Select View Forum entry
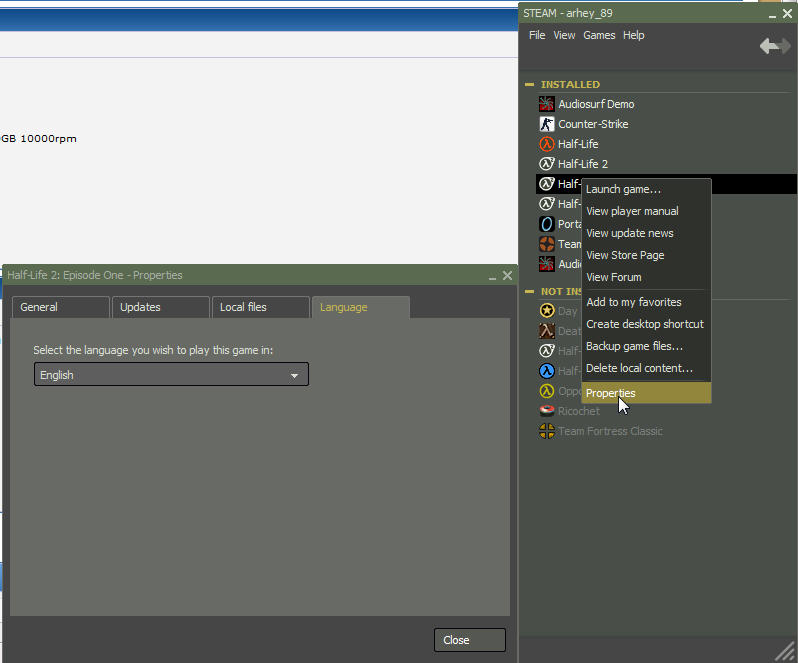The height and width of the screenshot is (663, 798). click(x=646, y=277)
